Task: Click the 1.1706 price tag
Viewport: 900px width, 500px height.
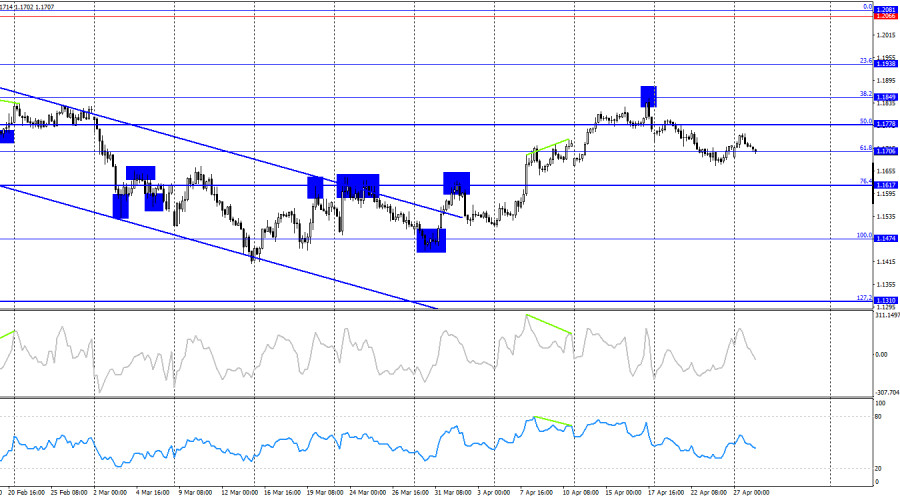Action: (885, 151)
